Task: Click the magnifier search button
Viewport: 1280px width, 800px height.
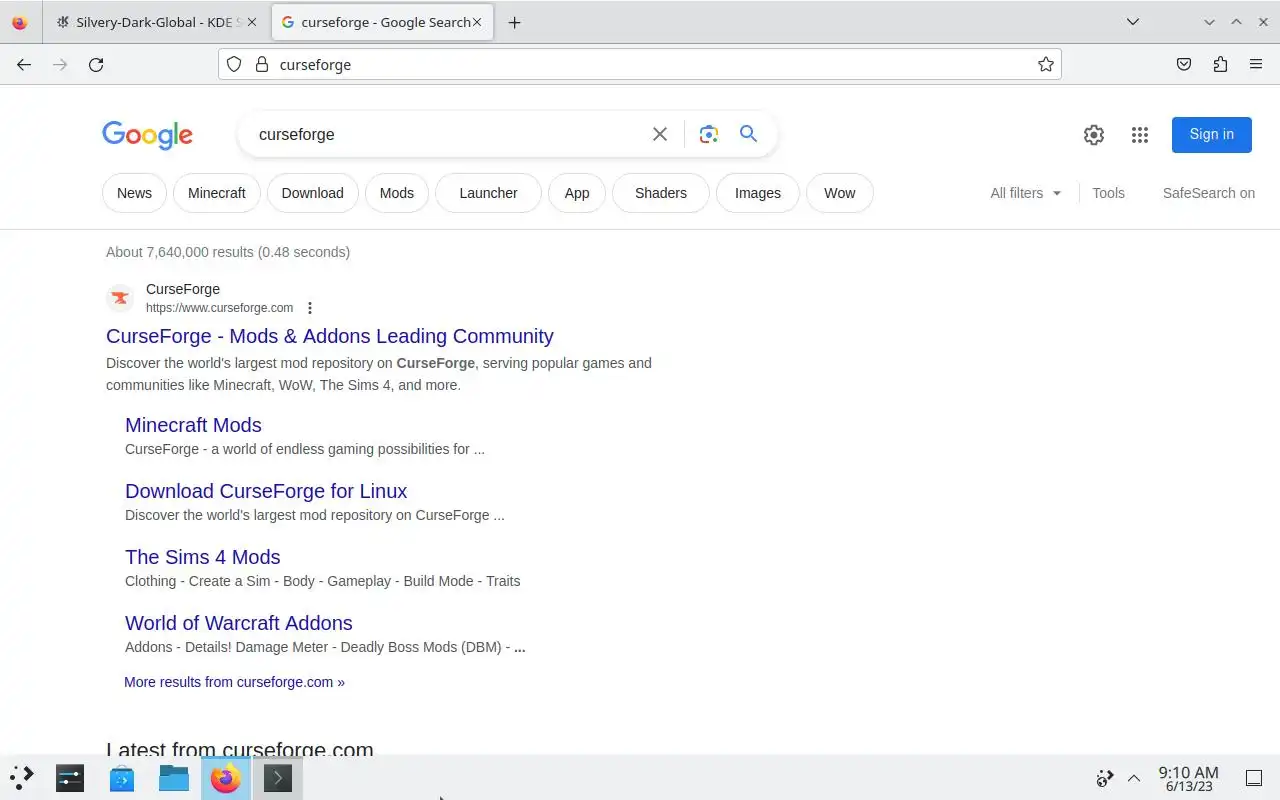Action: pyautogui.click(x=748, y=134)
